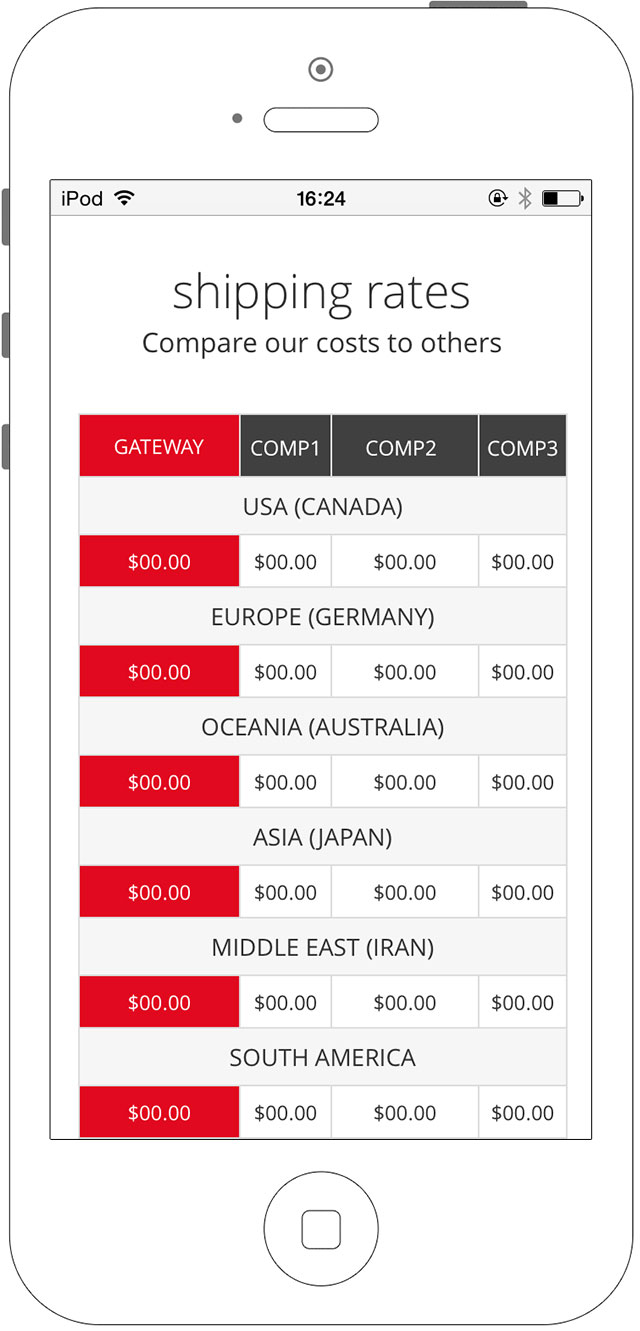Select the GATEWAY column header
The image size is (640, 1331).
(159, 446)
